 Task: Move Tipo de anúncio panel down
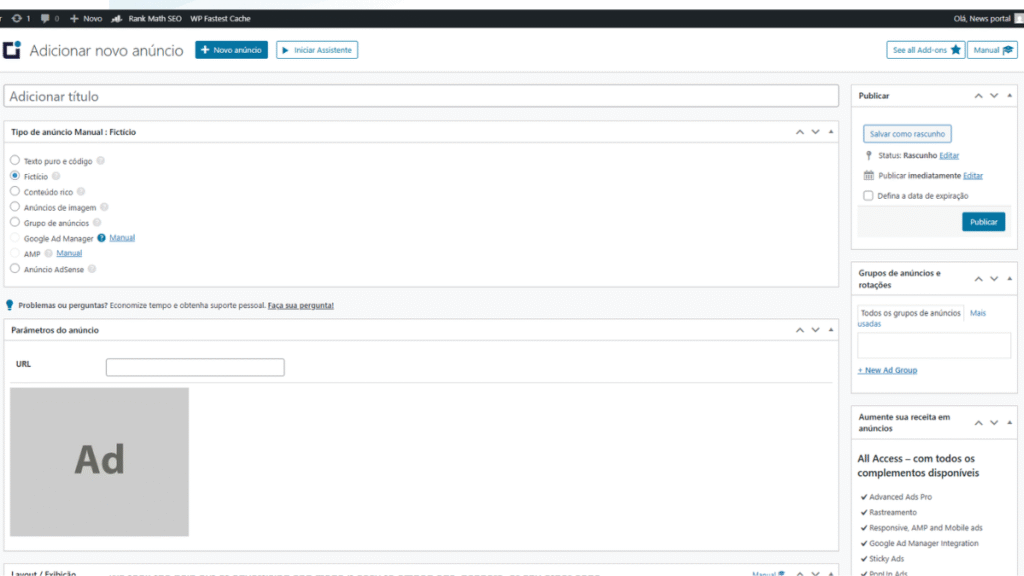[x=815, y=132]
